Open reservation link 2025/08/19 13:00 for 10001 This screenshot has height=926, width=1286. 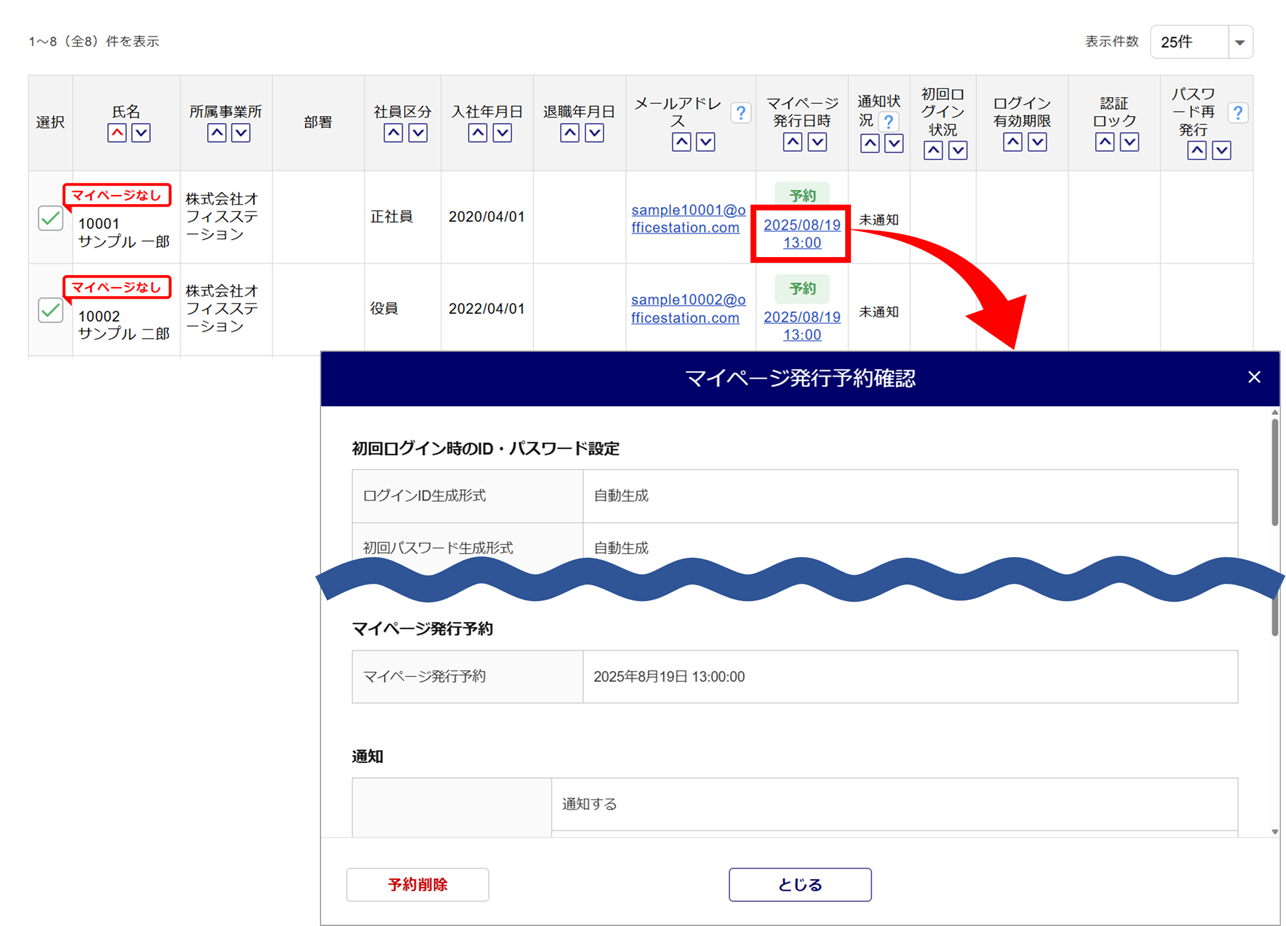click(x=802, y=233)
